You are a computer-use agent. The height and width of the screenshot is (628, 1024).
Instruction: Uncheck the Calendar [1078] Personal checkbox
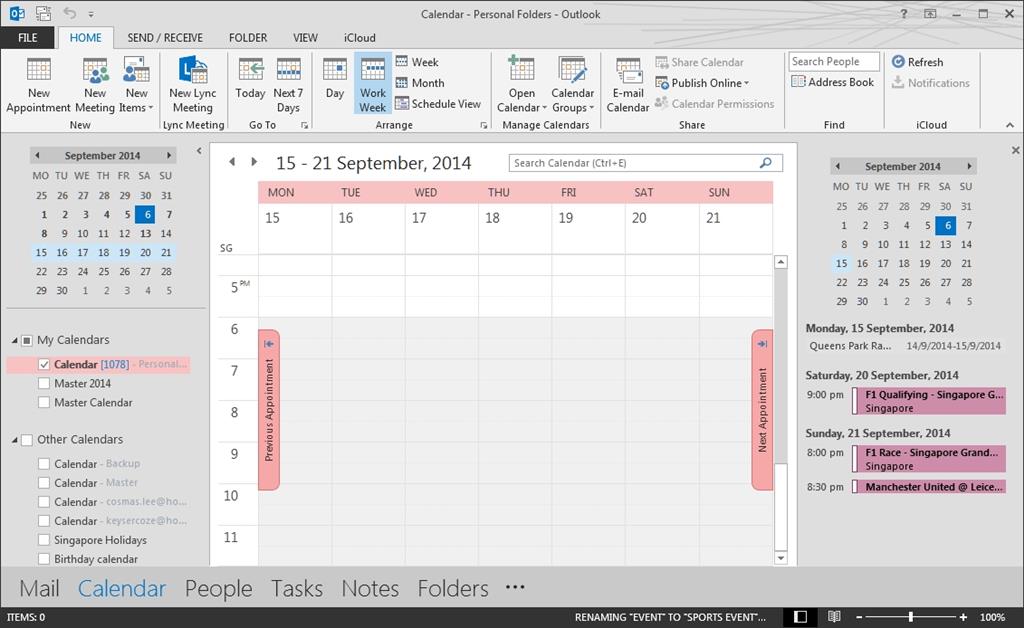coord(44,364)
